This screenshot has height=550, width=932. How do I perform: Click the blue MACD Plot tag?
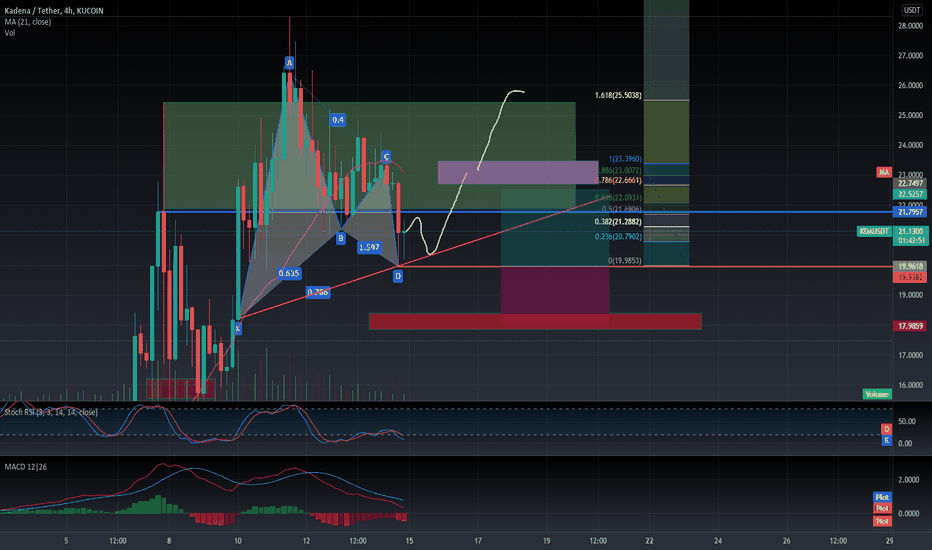(x=882, y=497)
